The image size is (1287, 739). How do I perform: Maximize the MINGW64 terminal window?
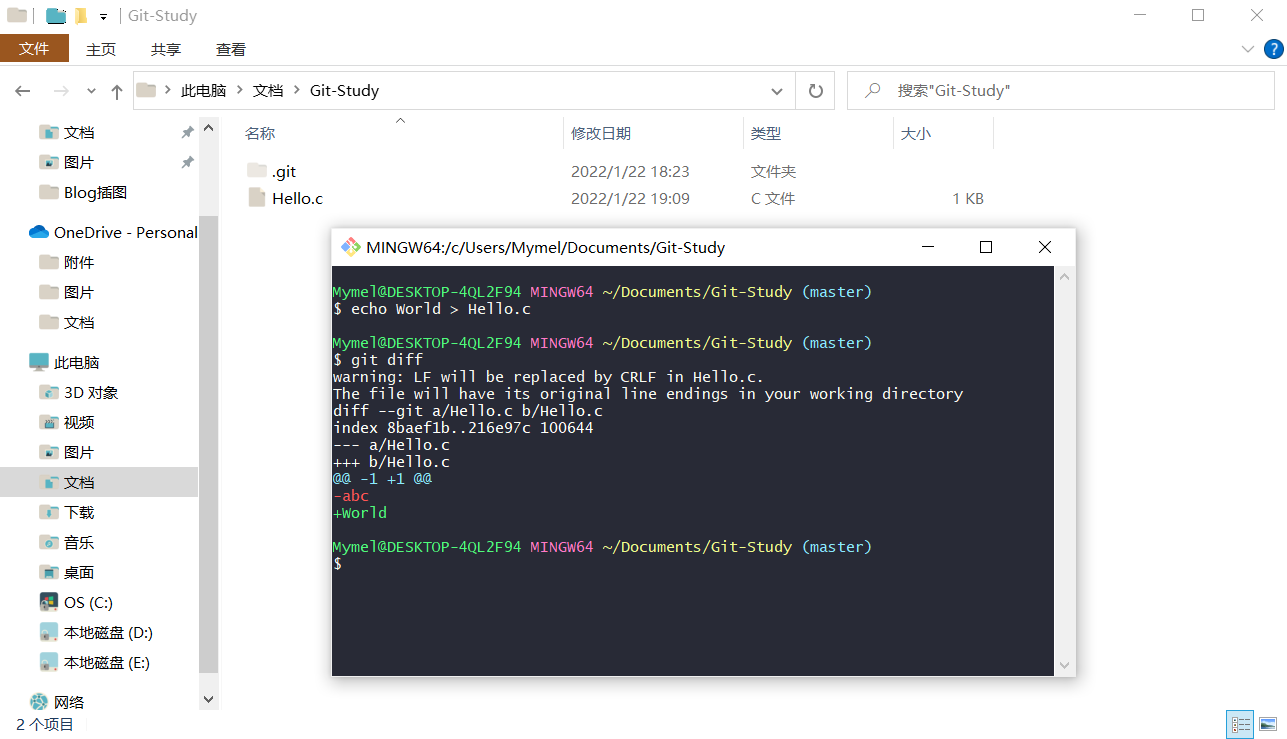pos(986,247)
